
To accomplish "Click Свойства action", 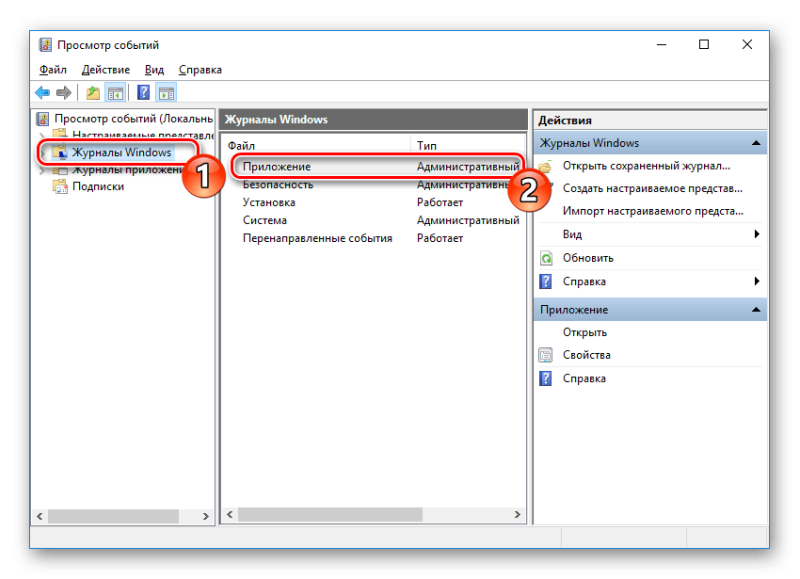I will click(586, 355).
